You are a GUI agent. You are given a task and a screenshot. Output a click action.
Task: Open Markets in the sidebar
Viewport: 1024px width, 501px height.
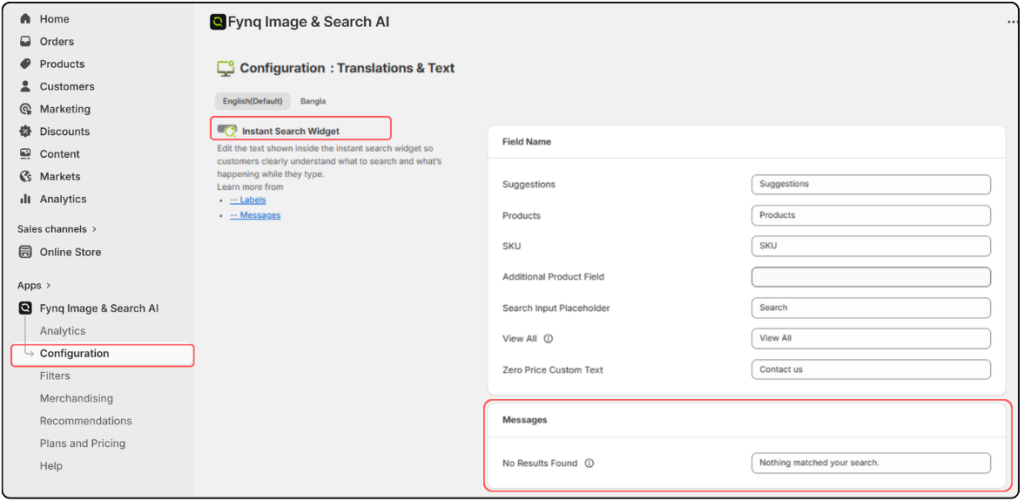(60, 176)
